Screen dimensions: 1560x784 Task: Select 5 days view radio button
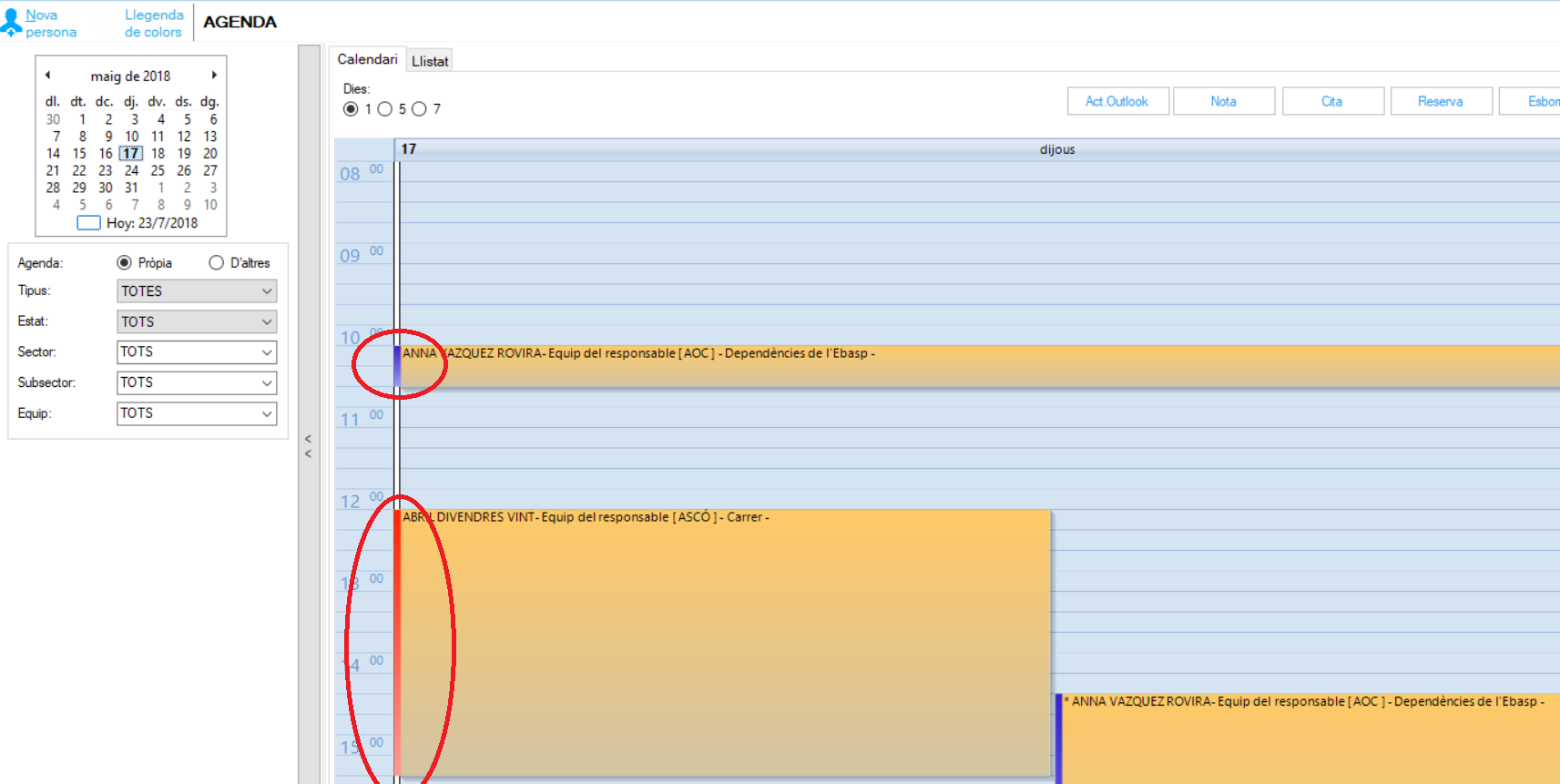pos(385,109)
